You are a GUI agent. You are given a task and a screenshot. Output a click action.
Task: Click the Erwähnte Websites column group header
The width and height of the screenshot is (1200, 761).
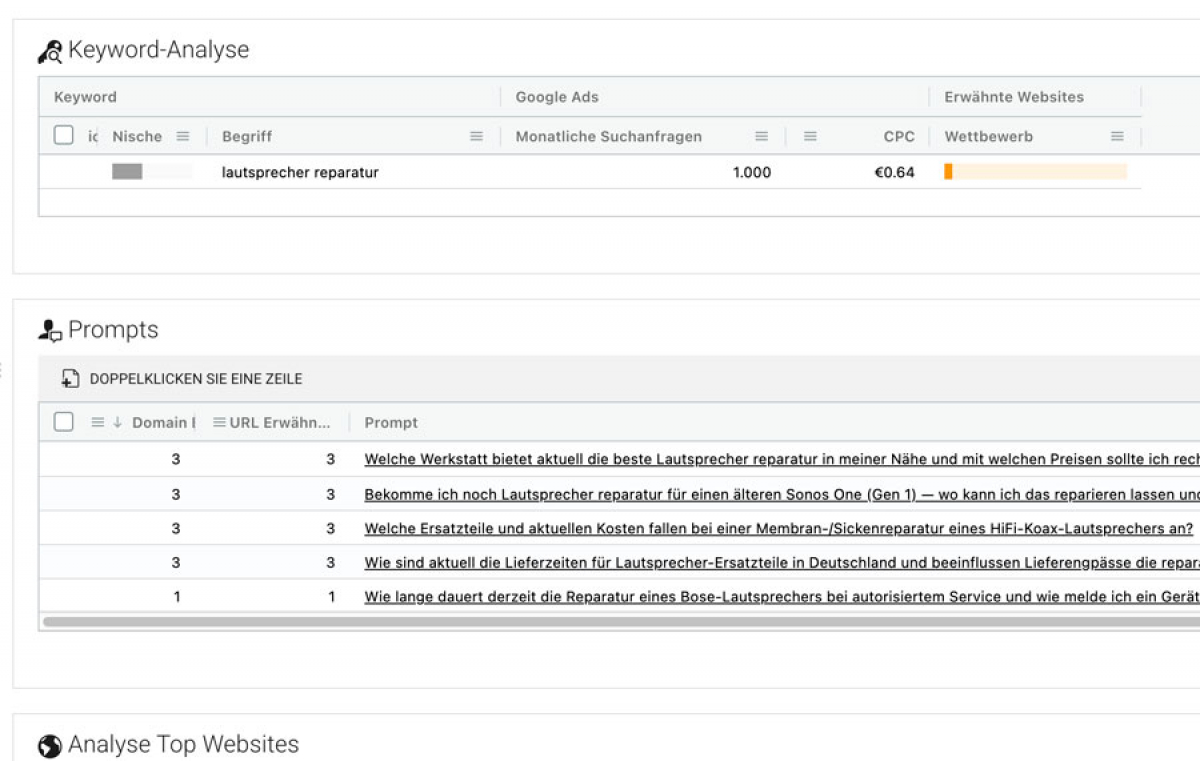coord(1014,97)
